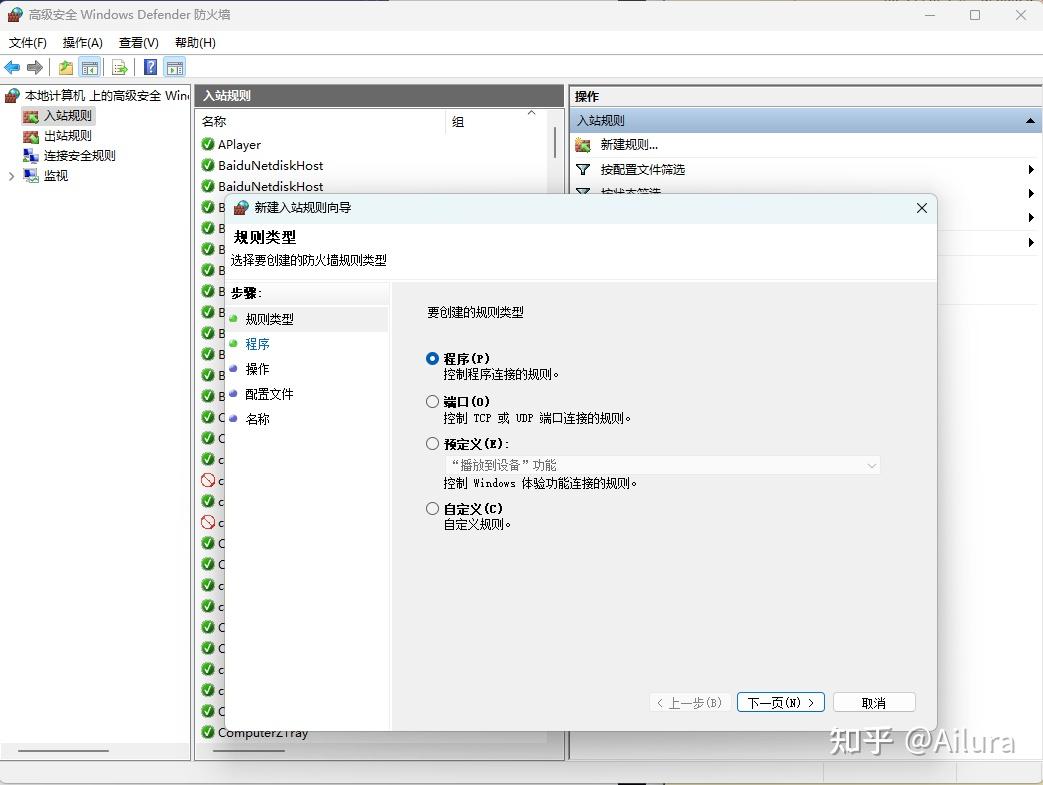
Task: Click the 新建规则 icon in the actions pane
Action: point(583,145)
